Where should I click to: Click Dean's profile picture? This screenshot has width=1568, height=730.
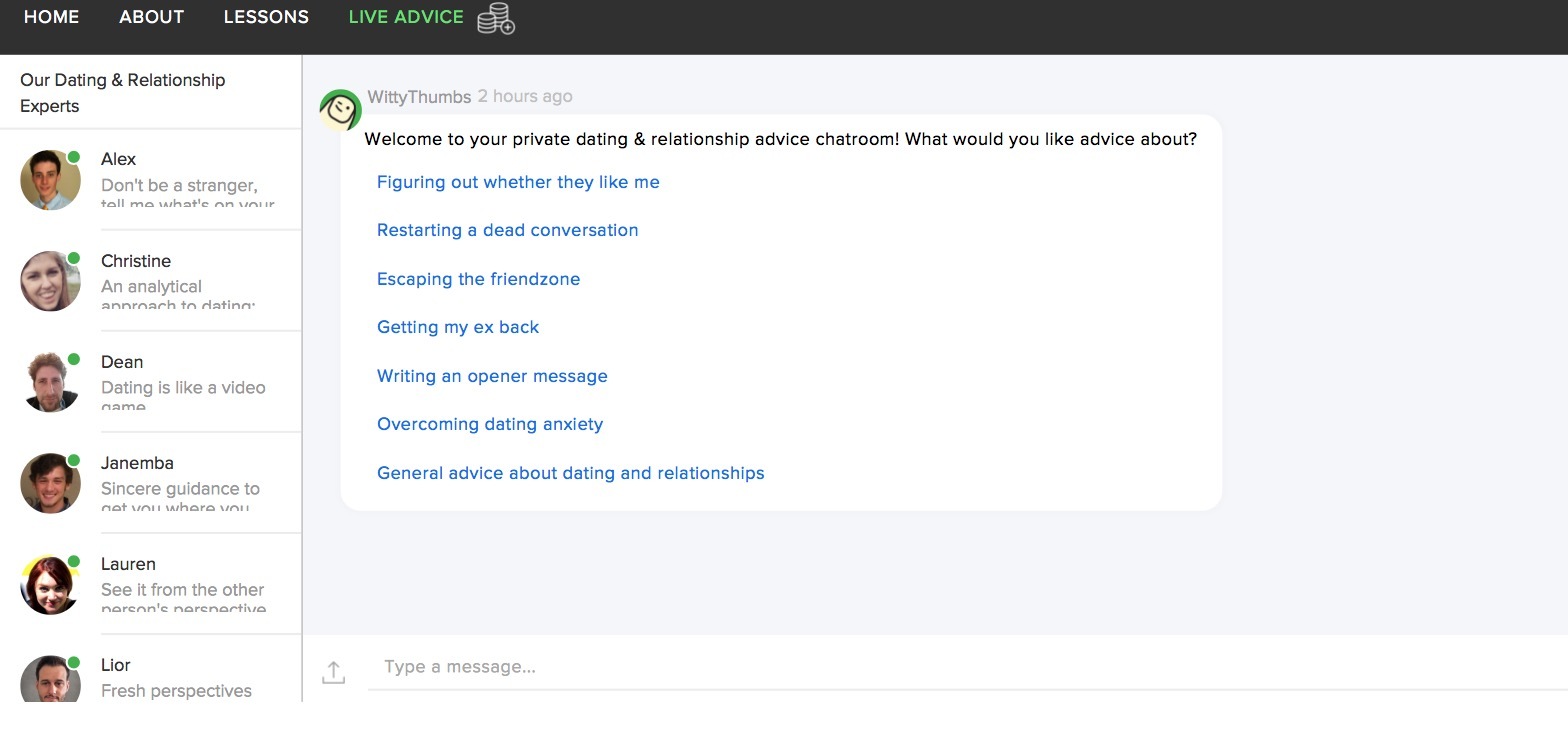tap(50, 382)
